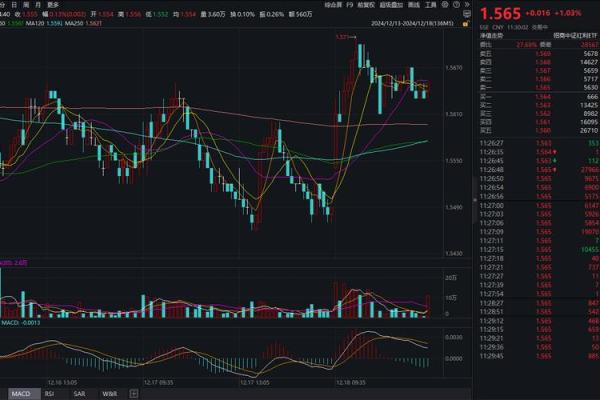Click the MACD value label above indicator pane
Image resolution: width=600 pixels, height=400 pixels.
coord(21,323)
